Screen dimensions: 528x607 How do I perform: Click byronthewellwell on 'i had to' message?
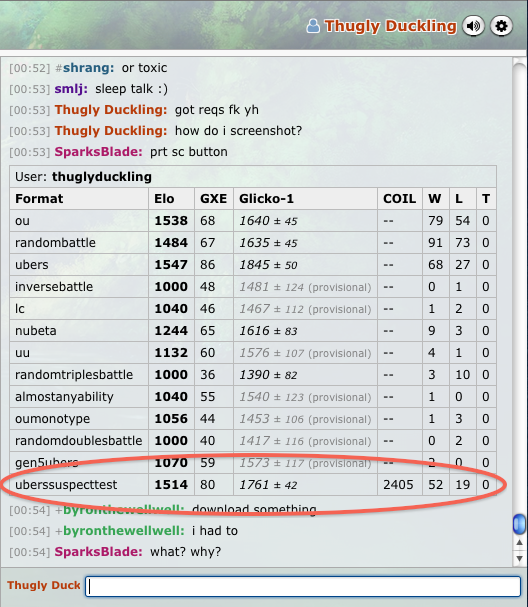tap(124, 531)
